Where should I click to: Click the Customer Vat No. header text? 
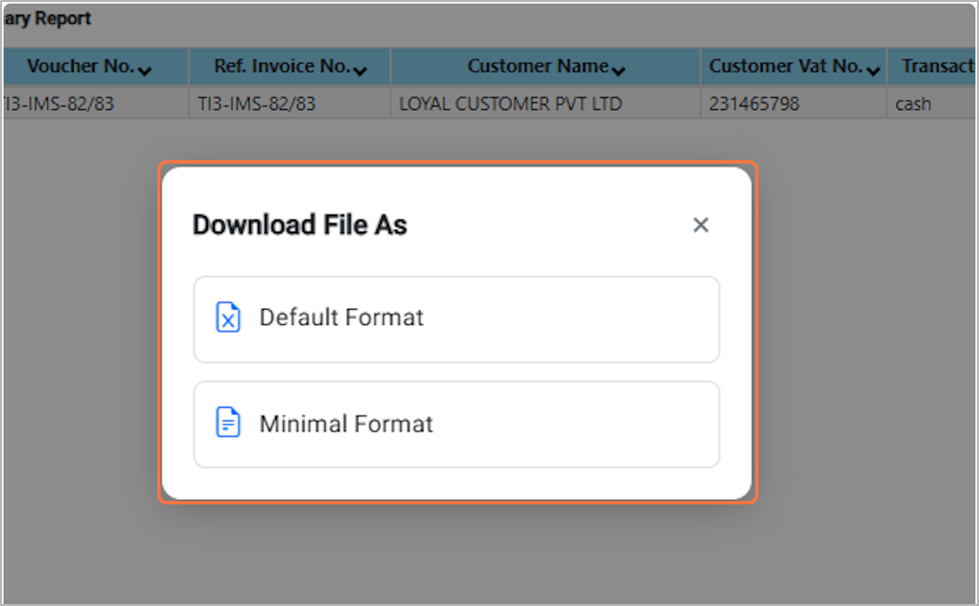786,67
